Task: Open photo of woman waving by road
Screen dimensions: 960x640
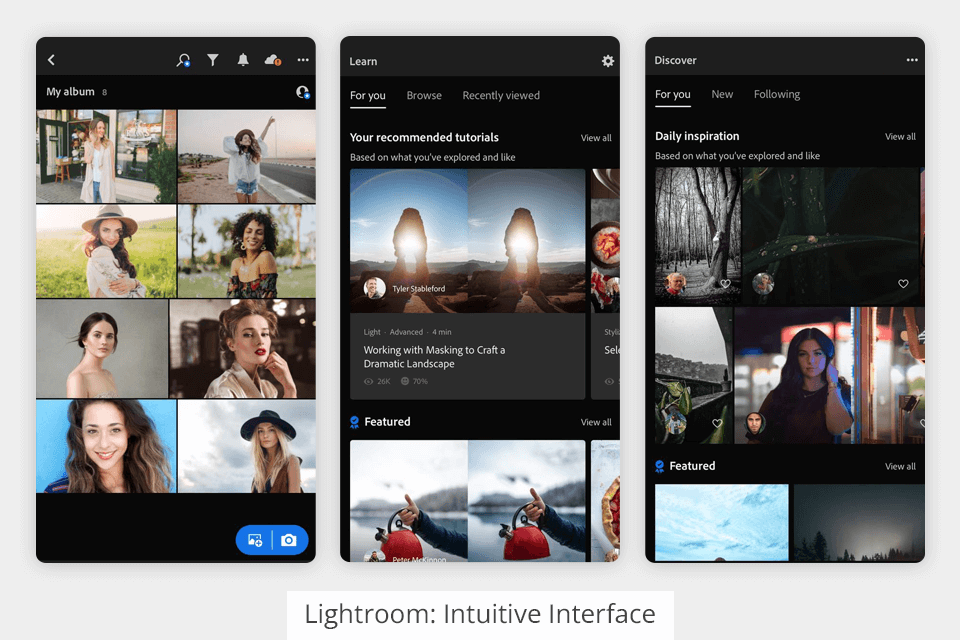Action: click(x=247, y=156)
